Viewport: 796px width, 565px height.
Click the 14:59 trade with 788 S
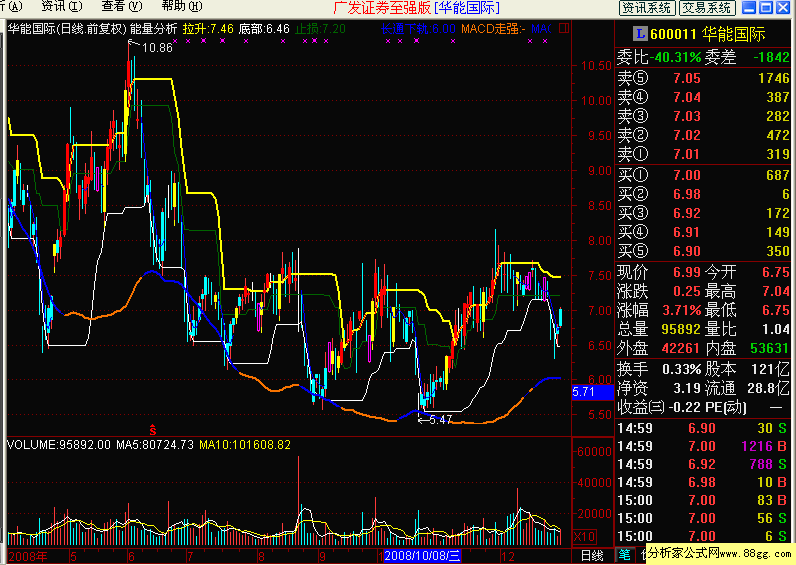[x=703, y=464]
